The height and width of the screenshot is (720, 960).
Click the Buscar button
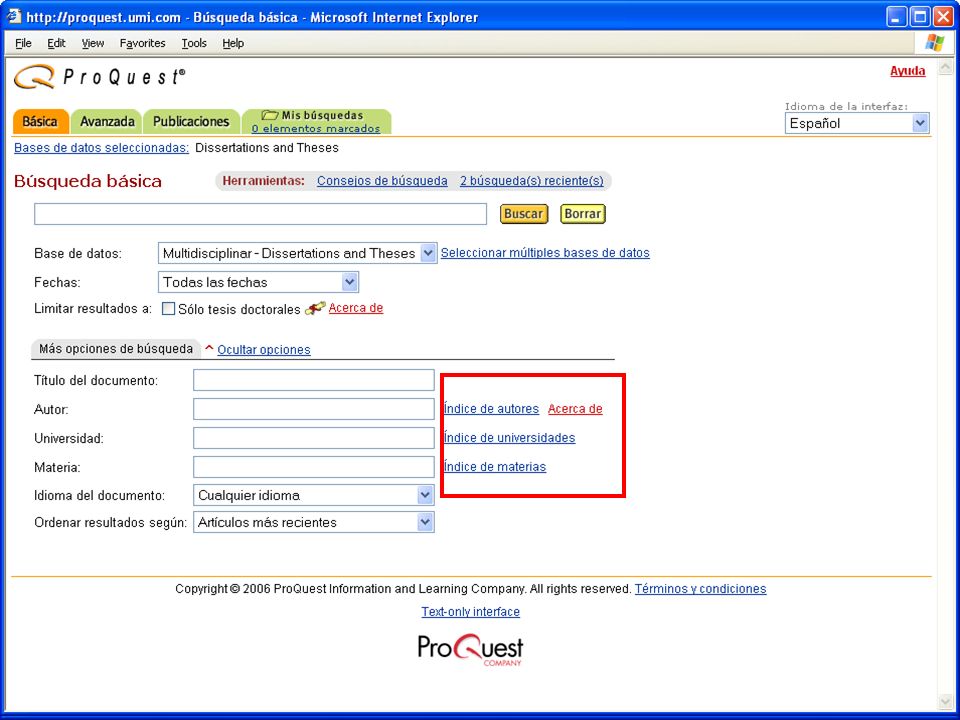(523, 214)
